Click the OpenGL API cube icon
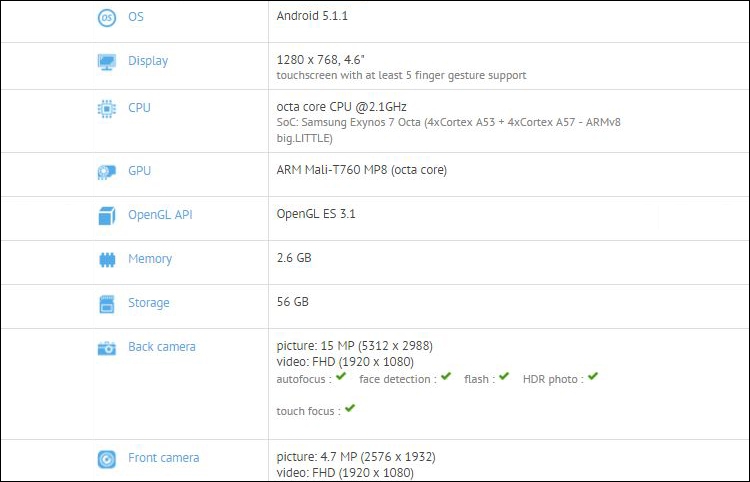The image size is (750, 482). (106, 216)
